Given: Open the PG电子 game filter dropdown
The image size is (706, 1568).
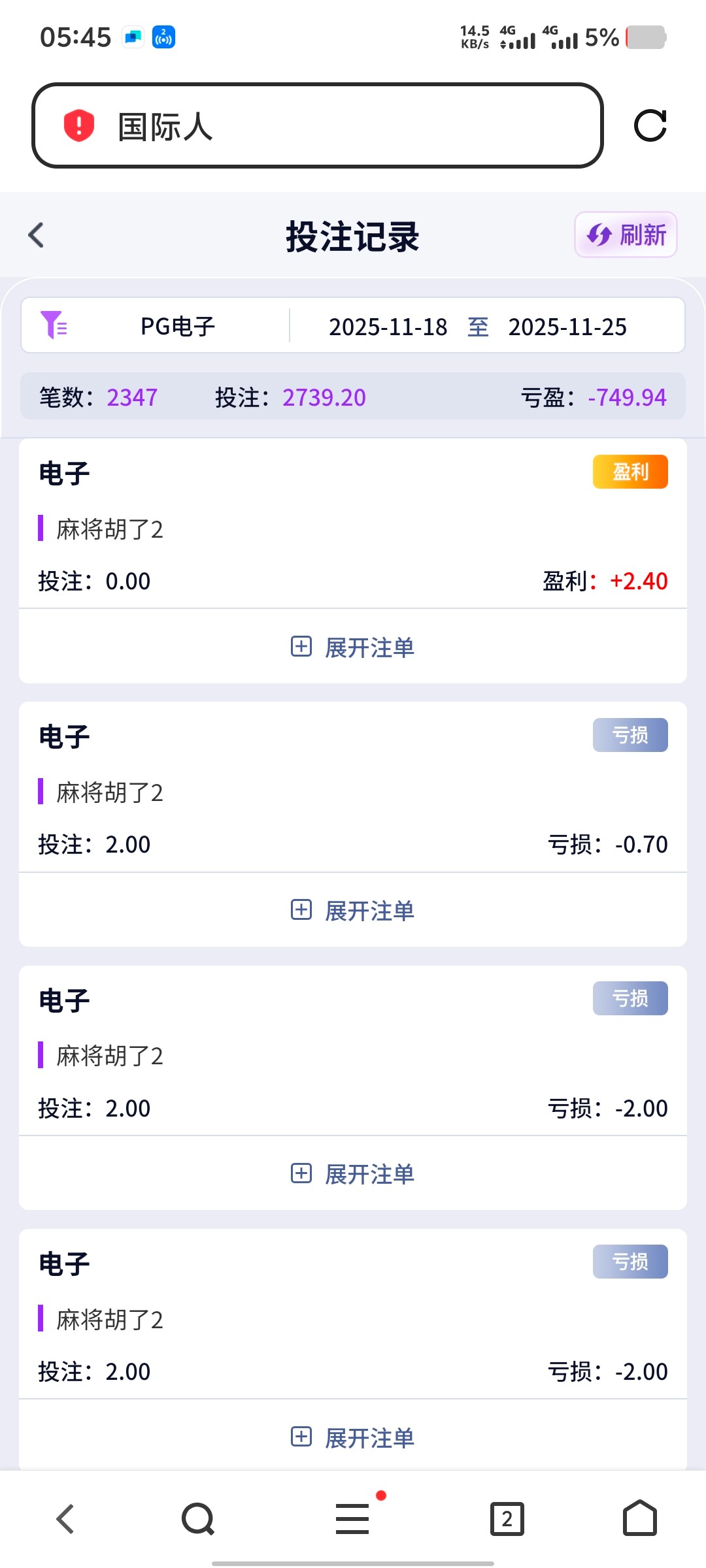Looking at the screenshot, I should pyautogui.click(x=178, y=326).
